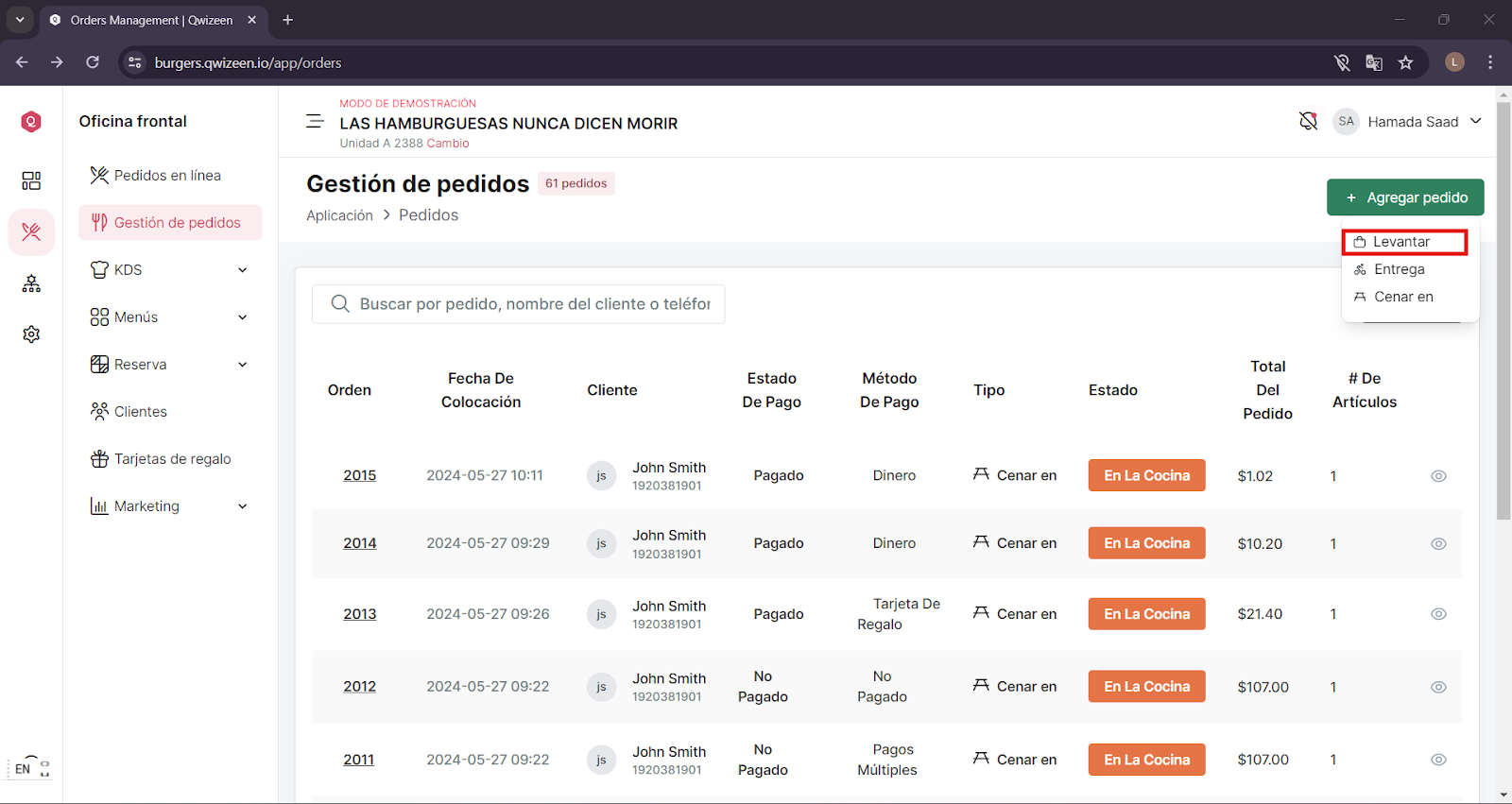The width and height of the screenshot is (1512, 804).
Task: Click the js avatar in order 2013 row
Action: pyautogui.click(x=601, y=614)
